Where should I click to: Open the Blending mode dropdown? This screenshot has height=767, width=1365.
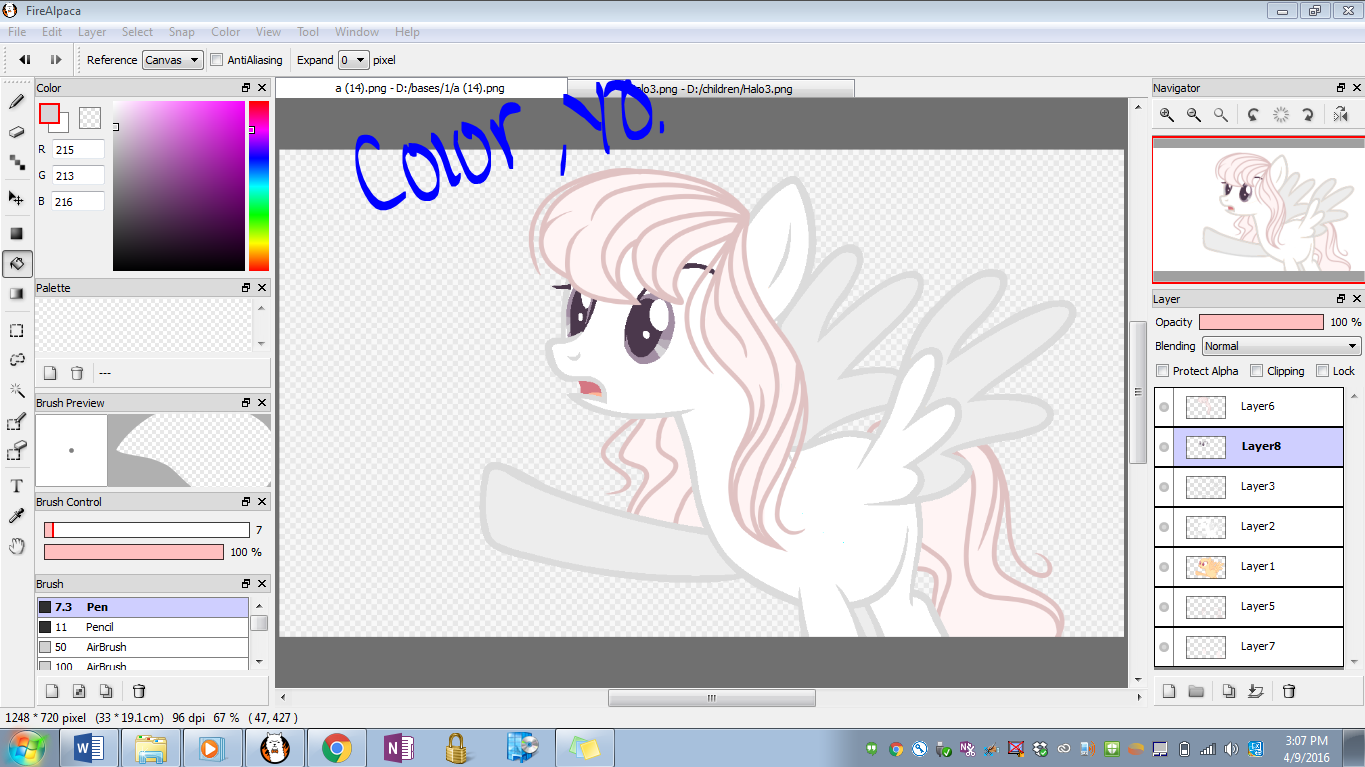pyautogui.click(x=1281, y=346)
